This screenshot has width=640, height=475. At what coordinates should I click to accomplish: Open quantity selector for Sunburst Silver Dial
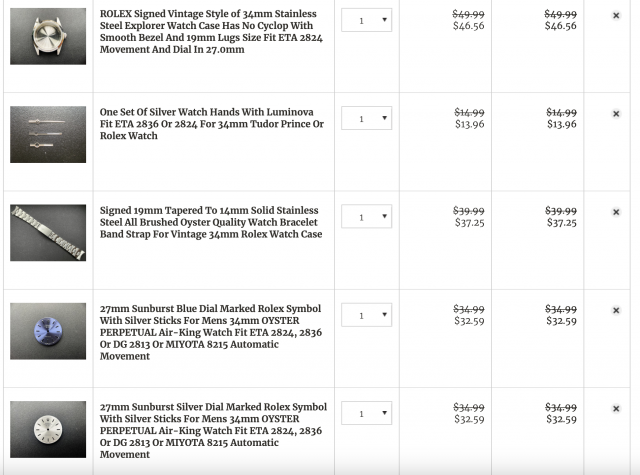pyautogui.click(x=367, y=413)
